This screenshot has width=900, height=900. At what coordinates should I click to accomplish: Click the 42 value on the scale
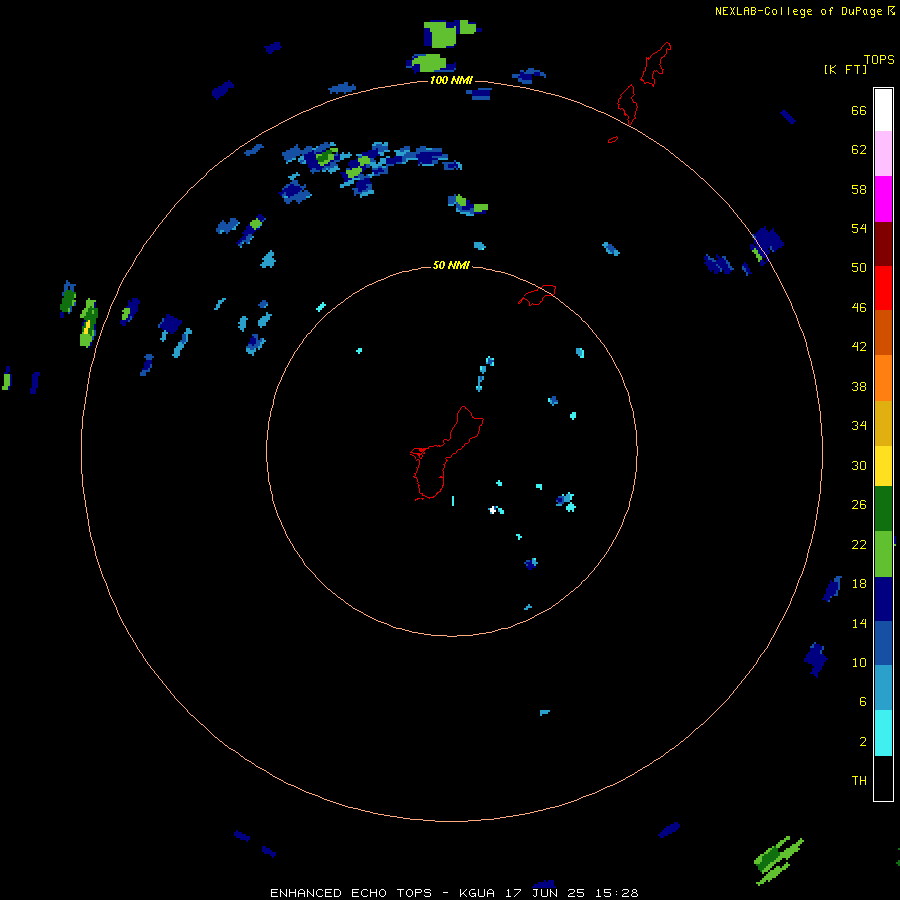[859, 347]
